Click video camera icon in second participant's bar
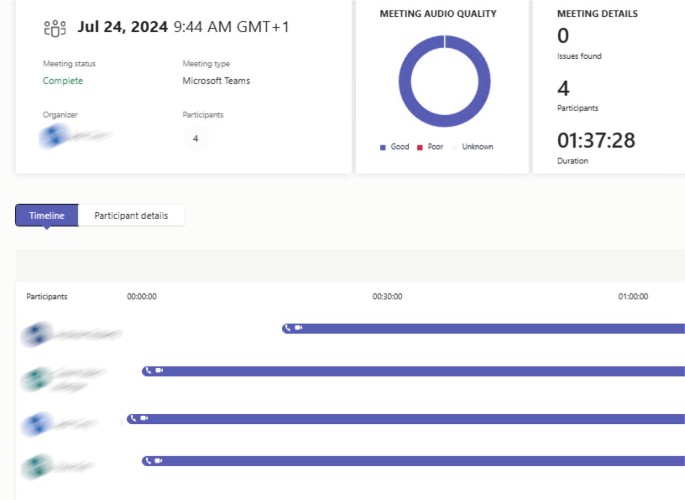Image resolution: width=685 pixels, height=500 pixels. 159,371
